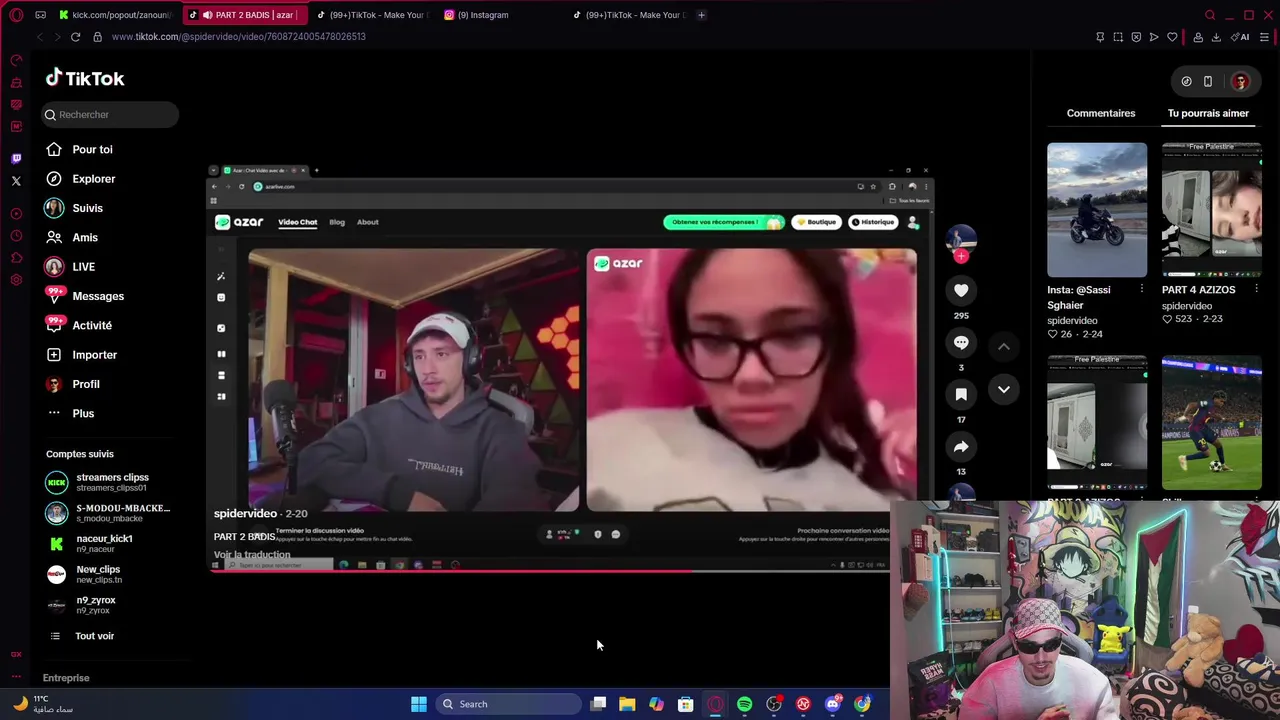This screenshot has width=1280, height=720.
Task: Bookmark the video with the save icon
Action: (x=961, y=394)
